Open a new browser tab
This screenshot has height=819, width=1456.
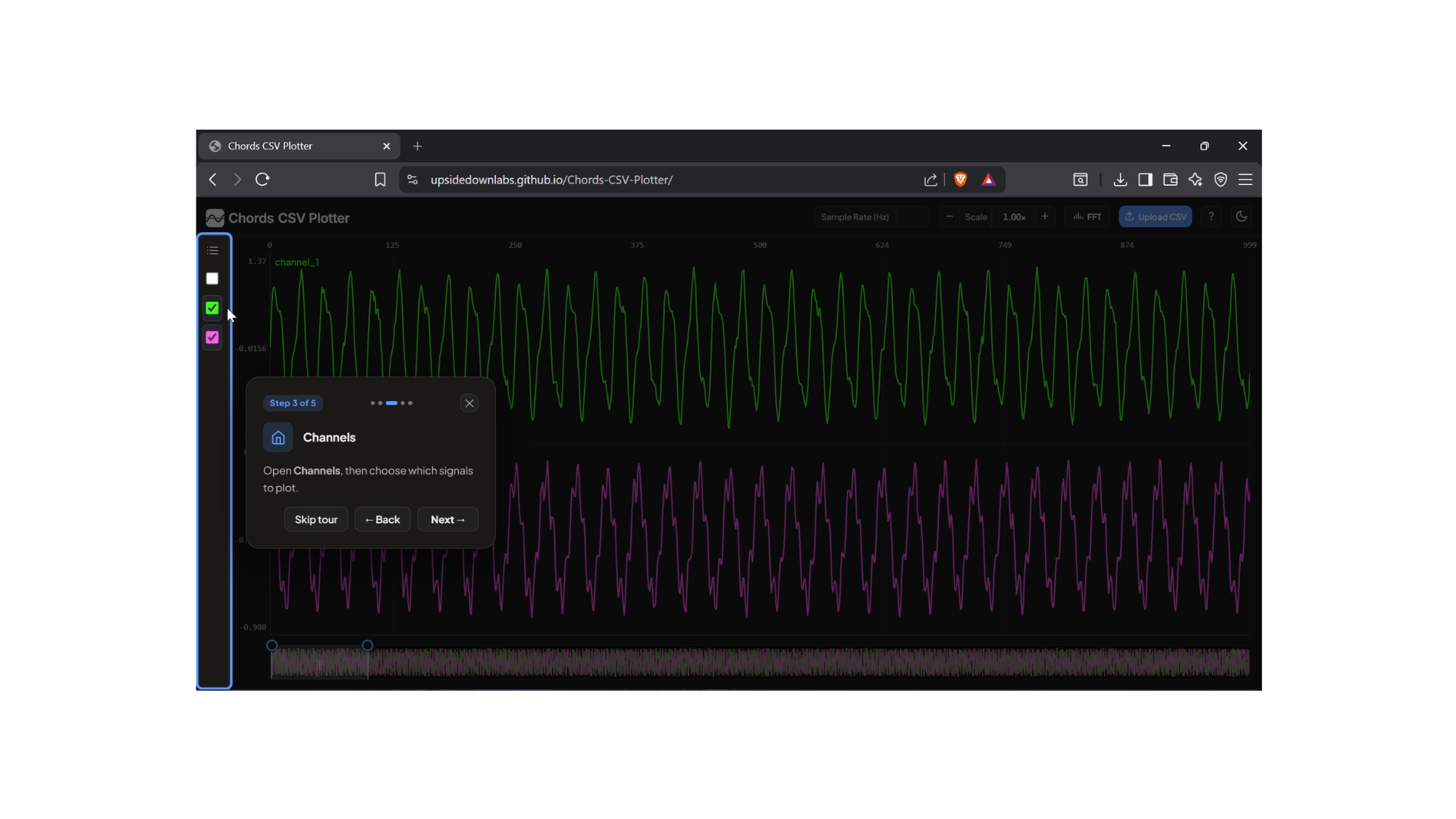[417, 146]
